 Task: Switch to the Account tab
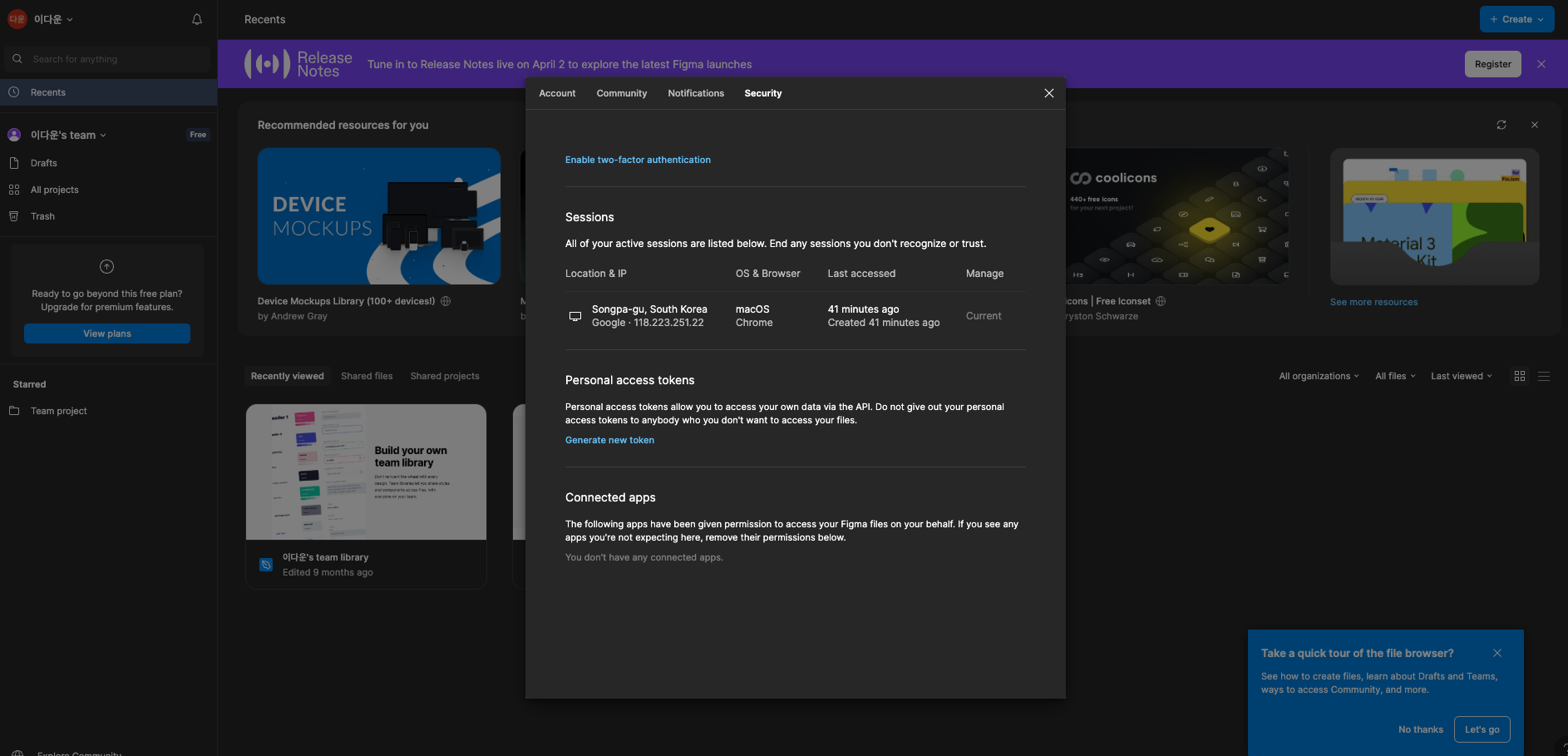pos(557,93)
